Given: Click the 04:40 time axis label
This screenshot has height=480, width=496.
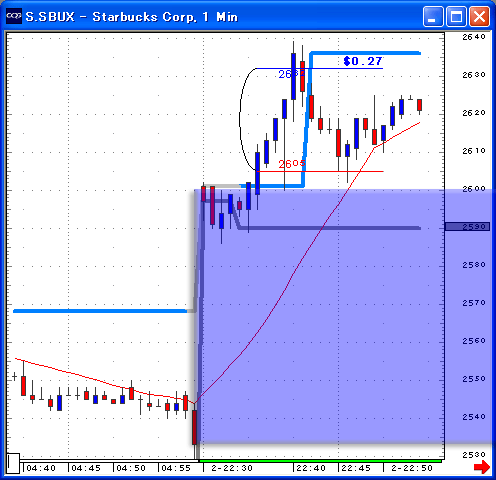Looking at the screenshot, I should tap(41, 468).
